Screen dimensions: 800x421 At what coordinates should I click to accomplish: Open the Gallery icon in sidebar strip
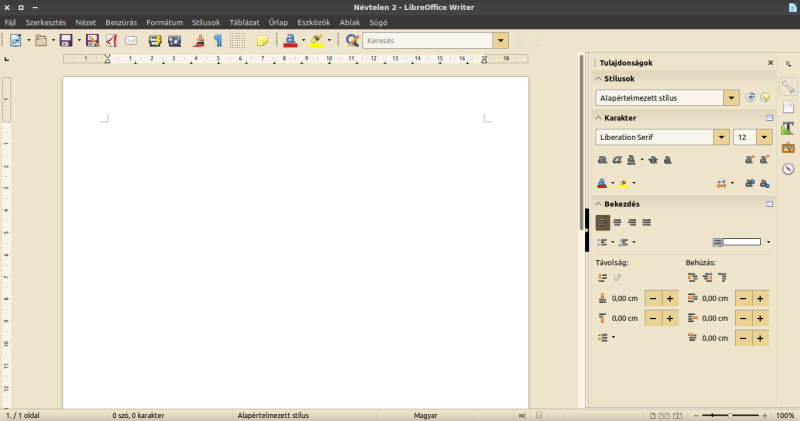tap(788, 148)
